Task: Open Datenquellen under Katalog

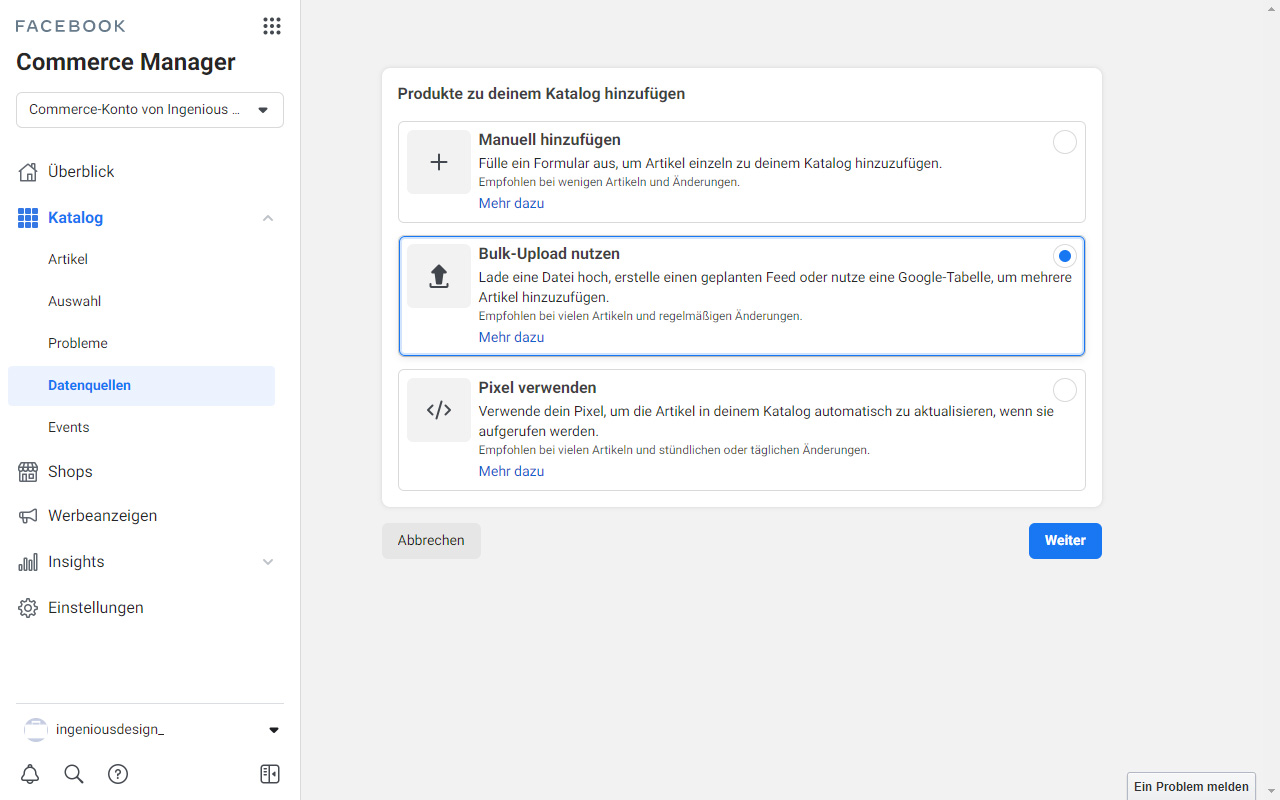Action: coord(141,385)
